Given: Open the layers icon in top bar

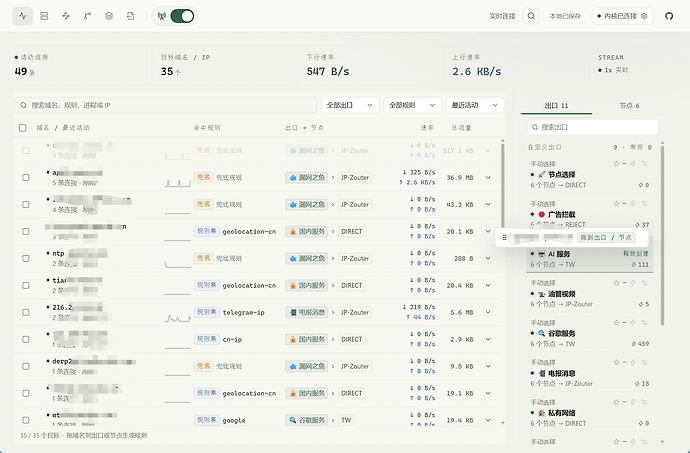Looking at the screenshot, I should [x=109, y=16].
